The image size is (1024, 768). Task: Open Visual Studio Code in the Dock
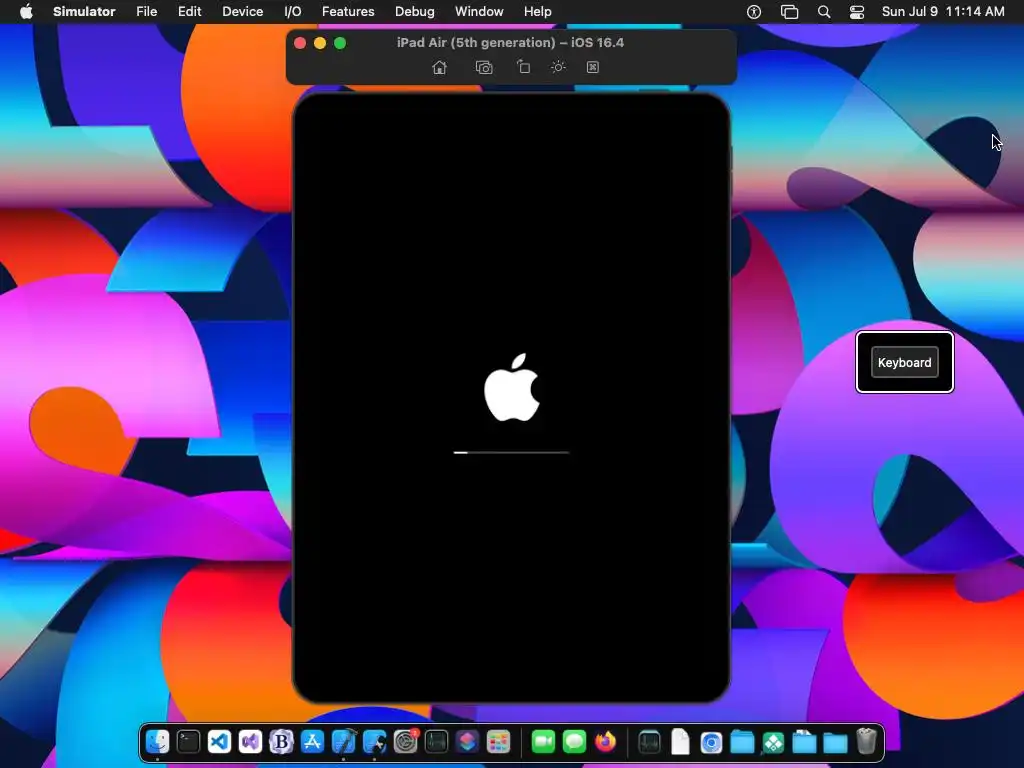tap(219, 742)
